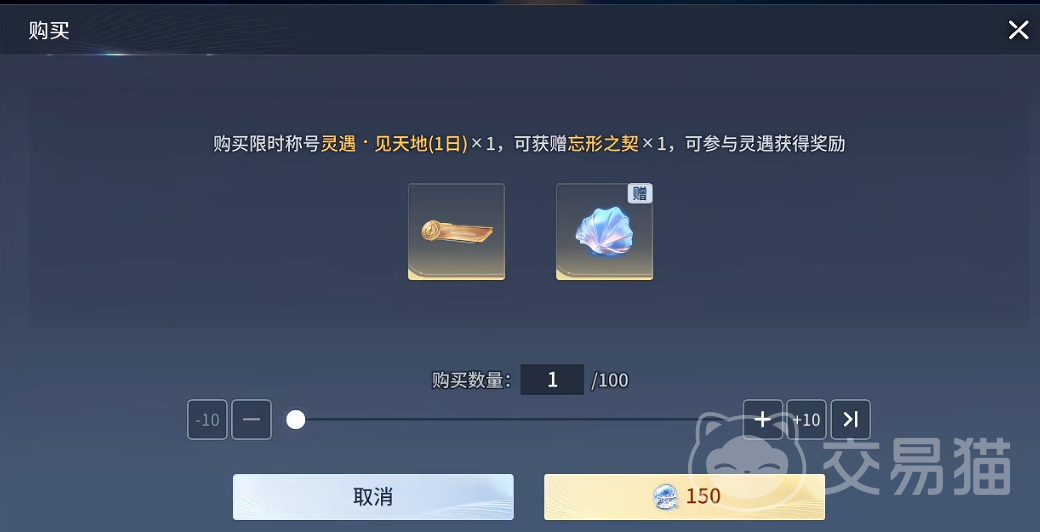Select the blue shell 忘形之契 item icon
This screenshot has height=532, width=1040.
(604, 232)
